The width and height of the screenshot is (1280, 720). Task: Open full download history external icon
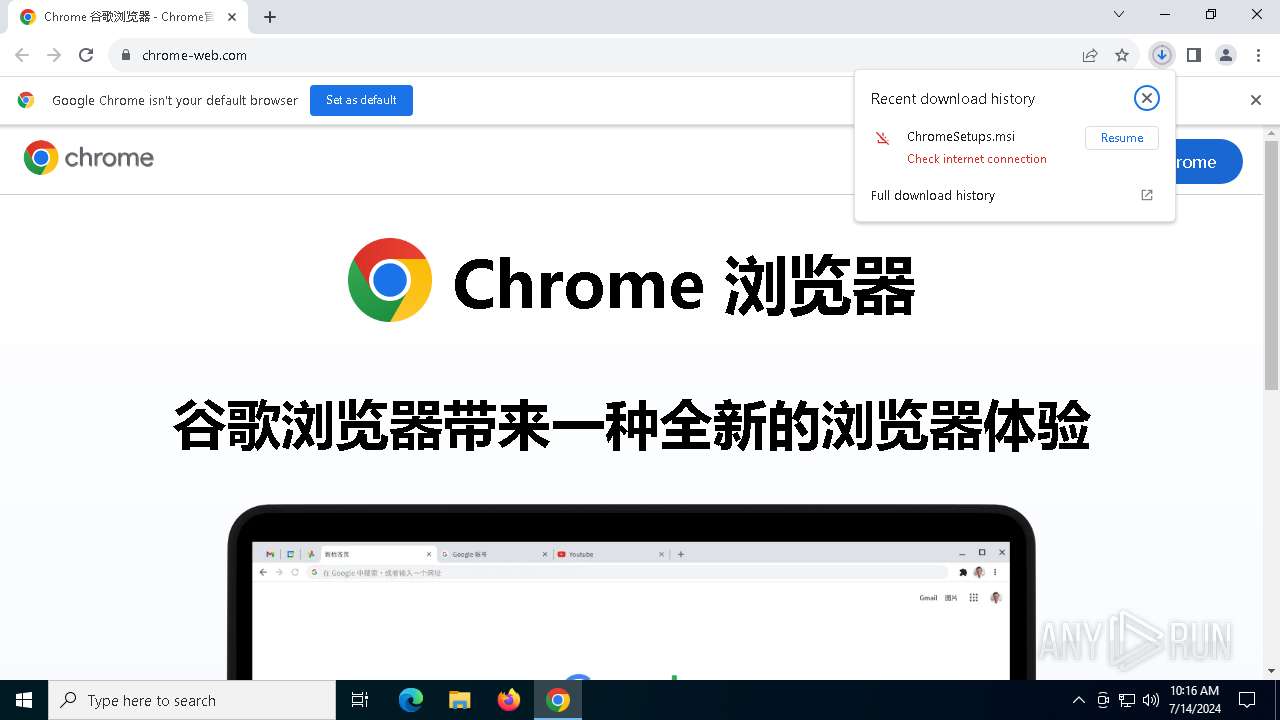(x=1147, y=195)
